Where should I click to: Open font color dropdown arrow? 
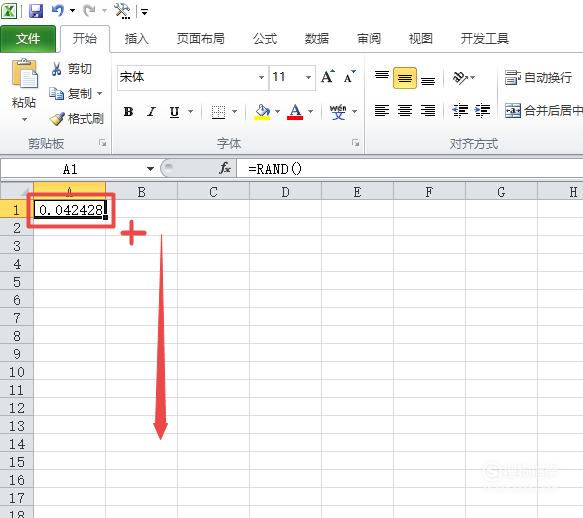click(x=310, y=111)
